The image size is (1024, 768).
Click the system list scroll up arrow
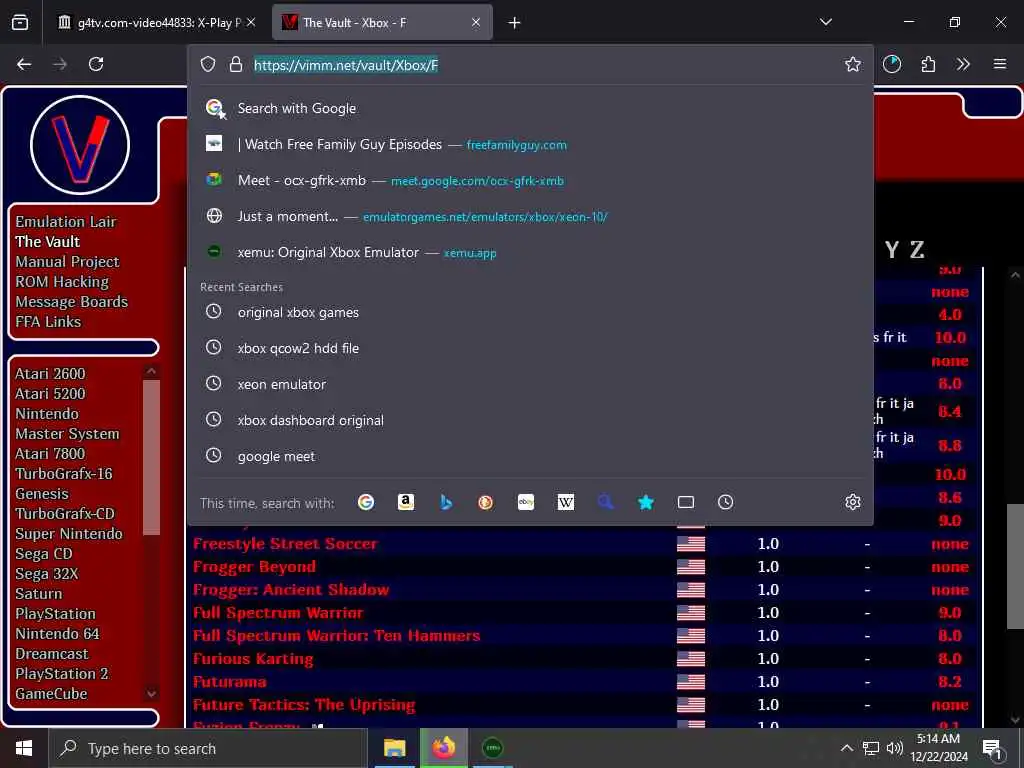pos(152,371)
